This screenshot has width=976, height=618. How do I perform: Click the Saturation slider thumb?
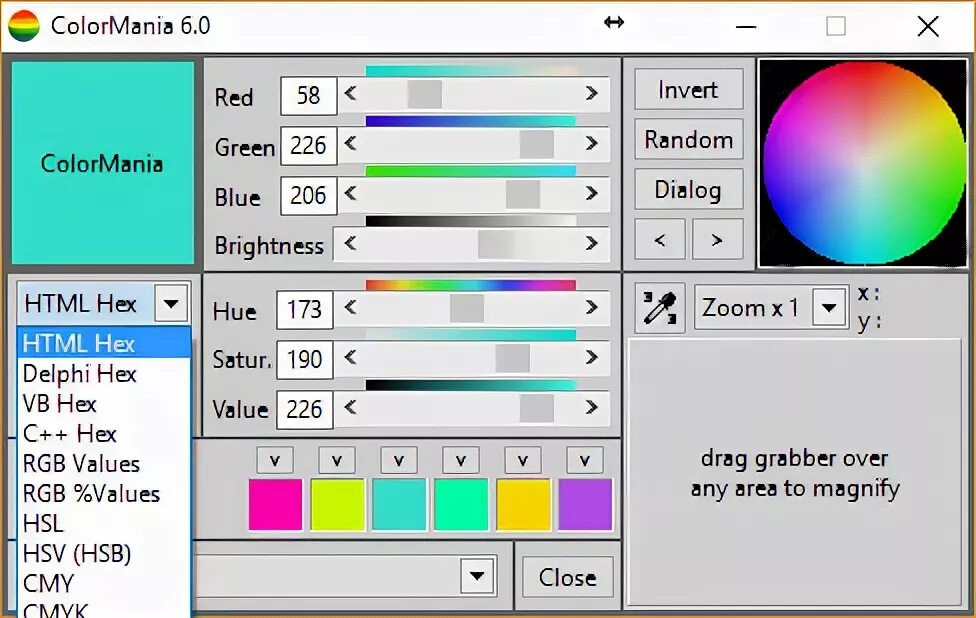pyautogui.click(x=512, y=357)
